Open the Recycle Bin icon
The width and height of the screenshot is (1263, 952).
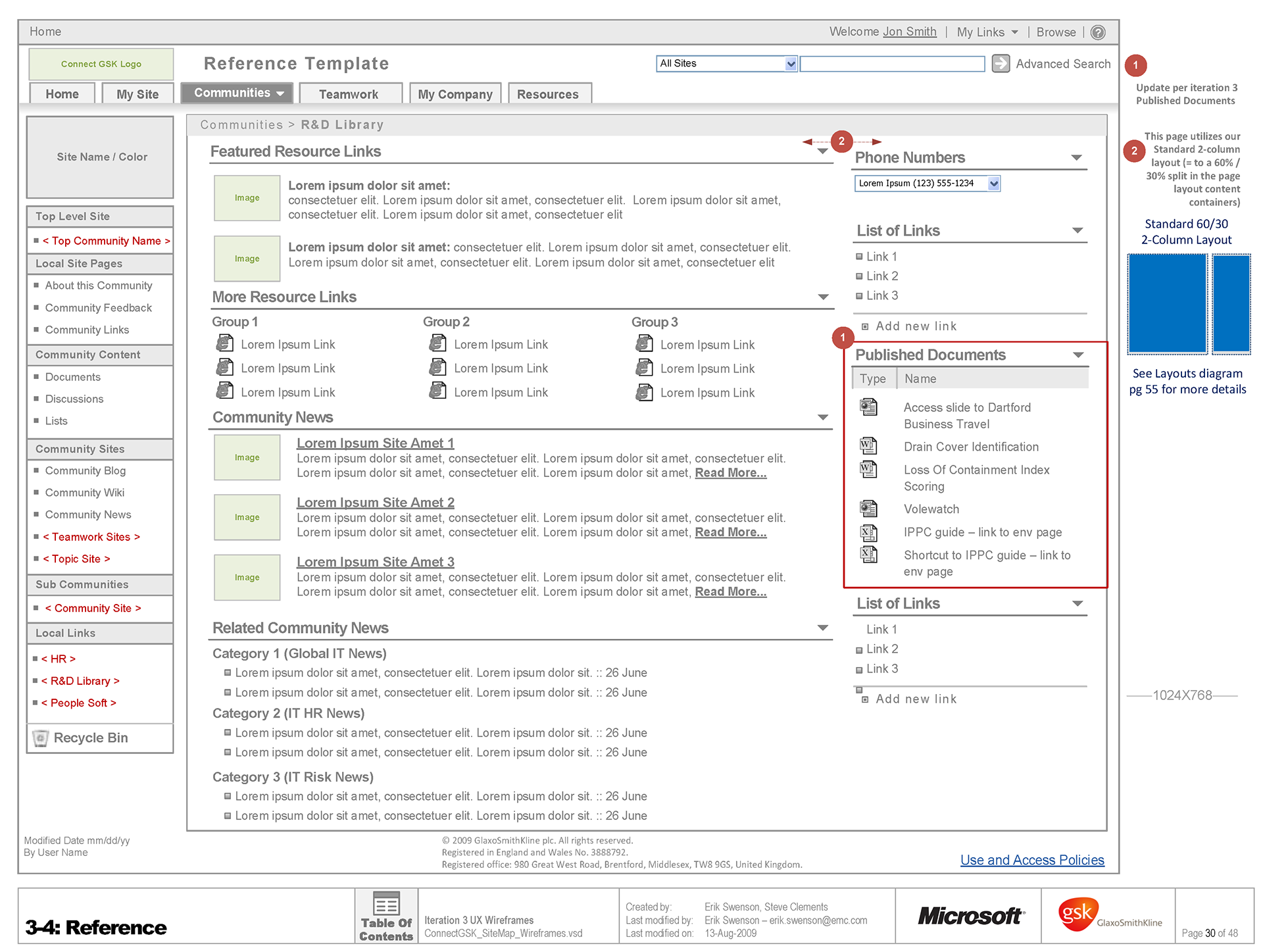point(41,738)
